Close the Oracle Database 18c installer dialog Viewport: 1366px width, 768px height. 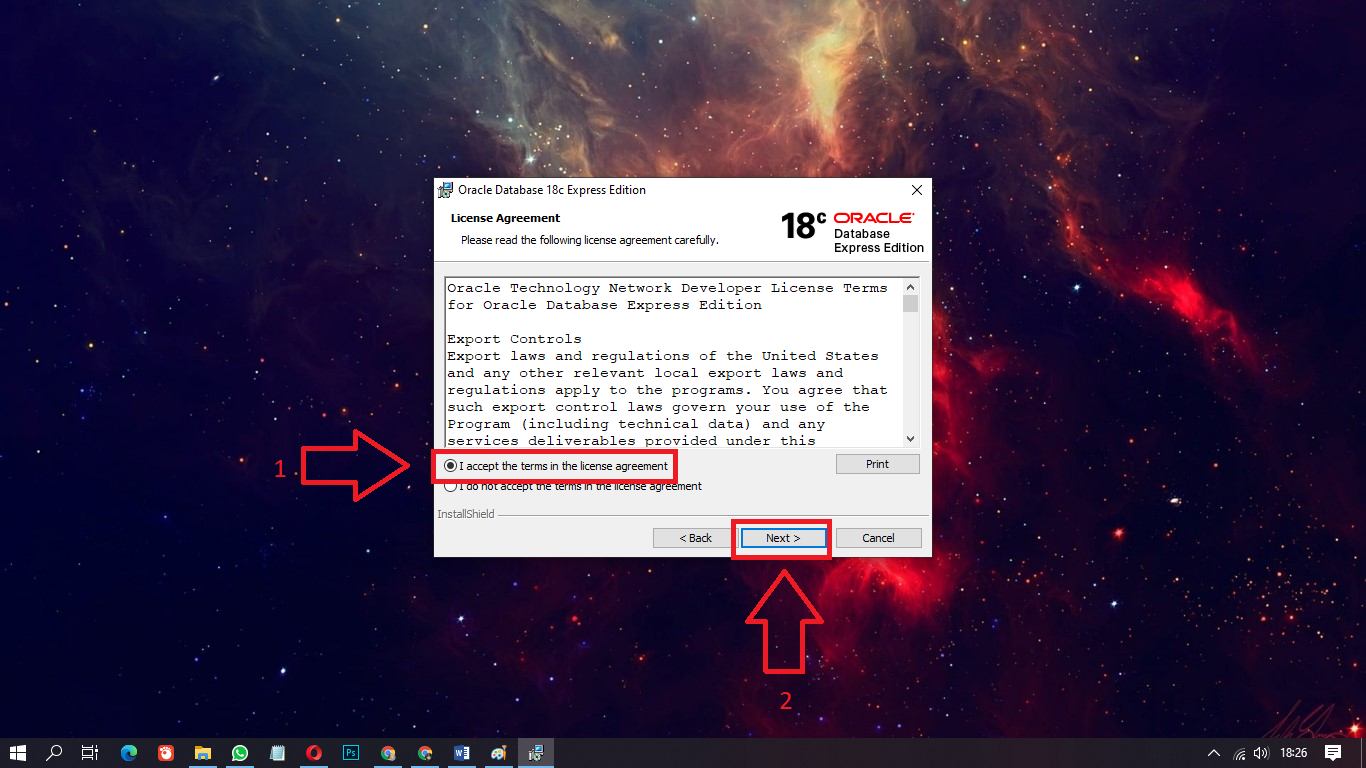(x=917, y=190)
